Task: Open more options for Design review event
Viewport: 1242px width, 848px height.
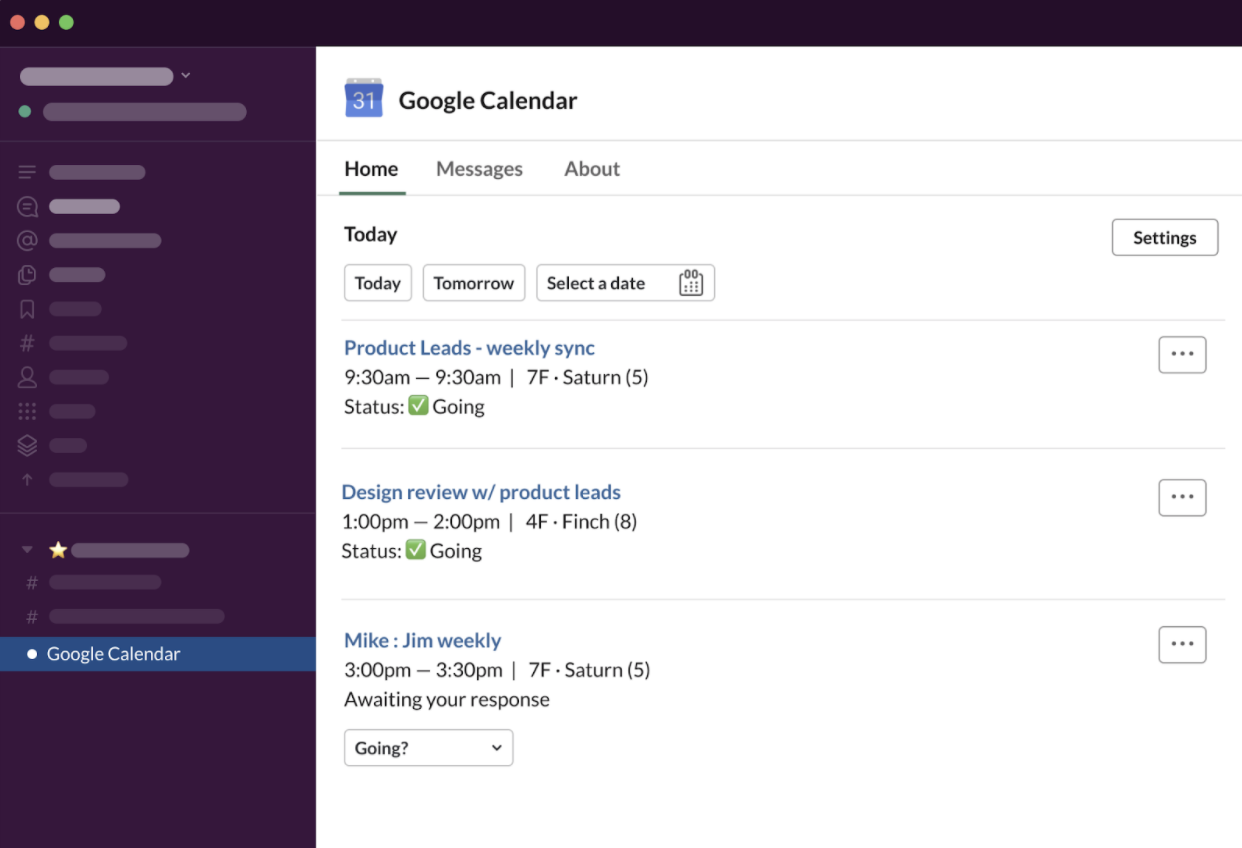Action: [1182, 497]
